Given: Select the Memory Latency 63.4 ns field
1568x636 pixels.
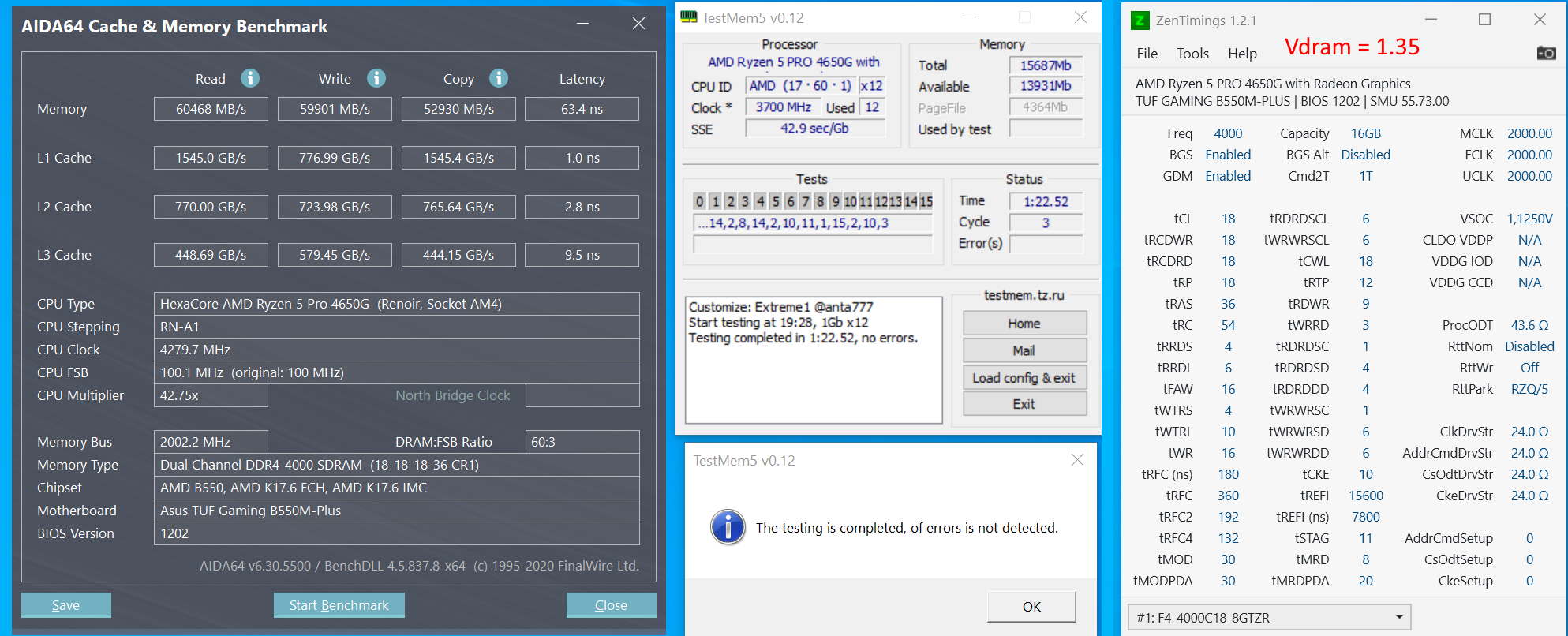Looking at the screenshot, I should click(x=582, y=109).
